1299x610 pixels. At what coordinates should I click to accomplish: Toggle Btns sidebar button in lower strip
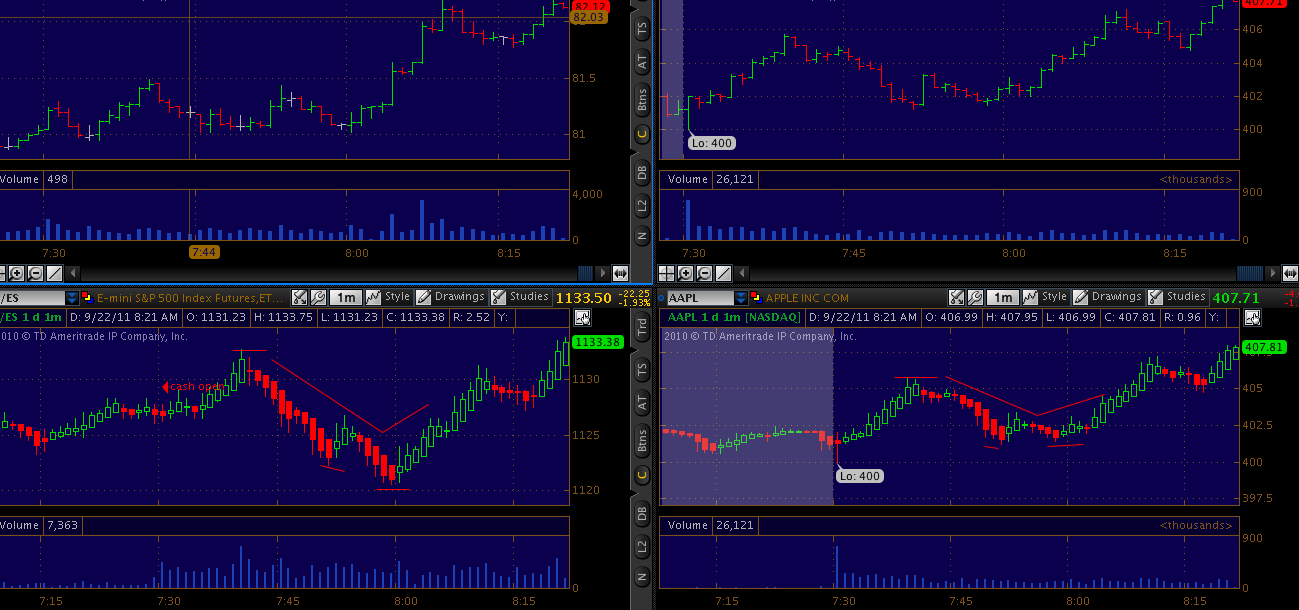click(642, 440)
